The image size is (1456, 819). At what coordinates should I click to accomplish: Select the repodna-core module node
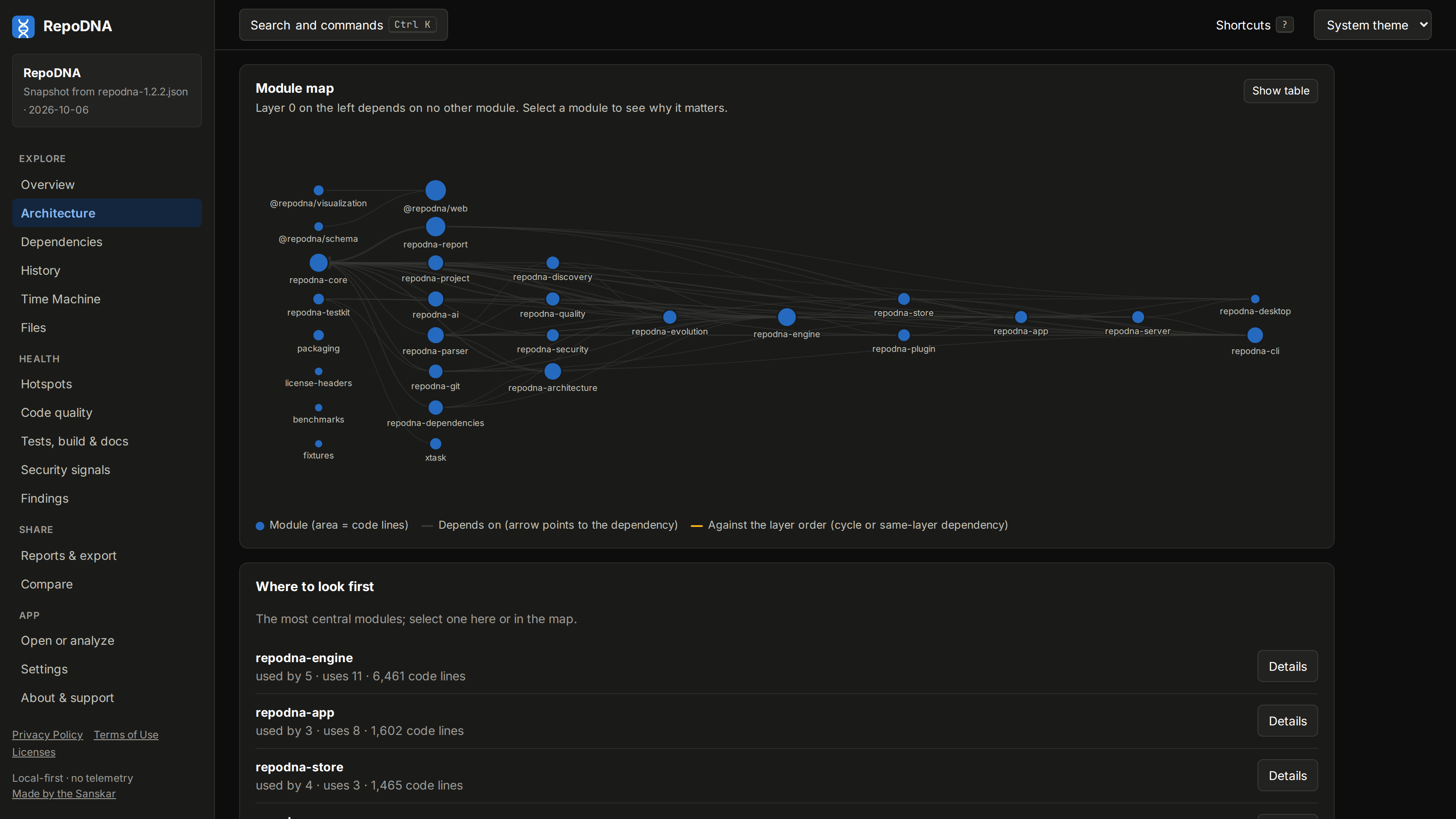318,263
